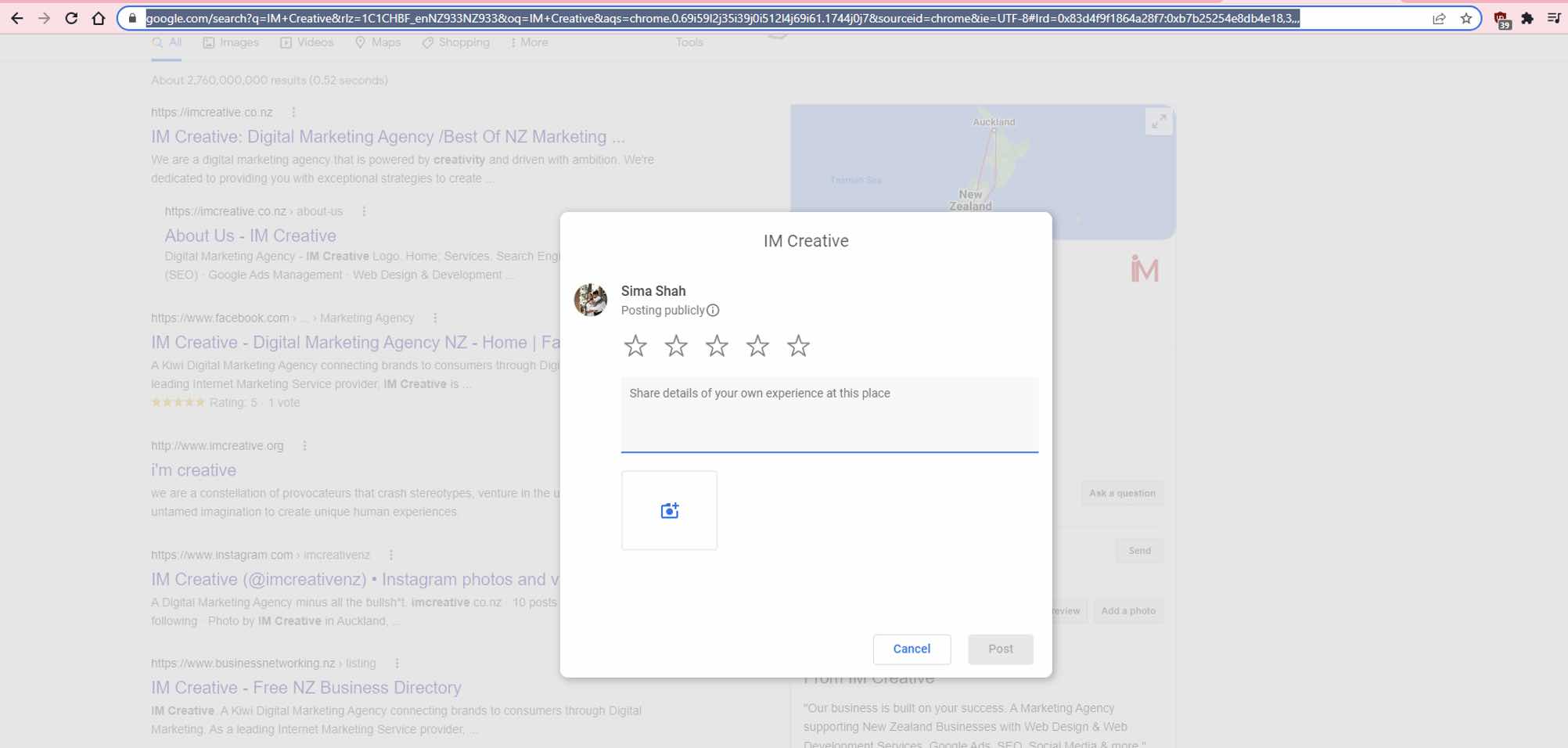1568x748 pixels.
Task: Click the Send button in knowledge panel
Action: (1139, 551)
